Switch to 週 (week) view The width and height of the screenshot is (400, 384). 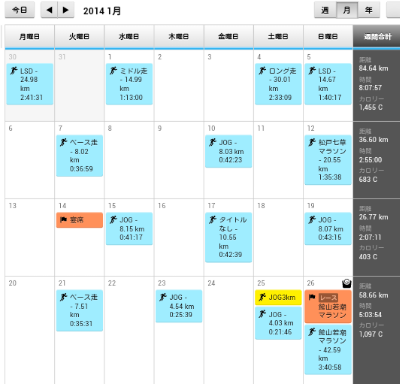325,10
